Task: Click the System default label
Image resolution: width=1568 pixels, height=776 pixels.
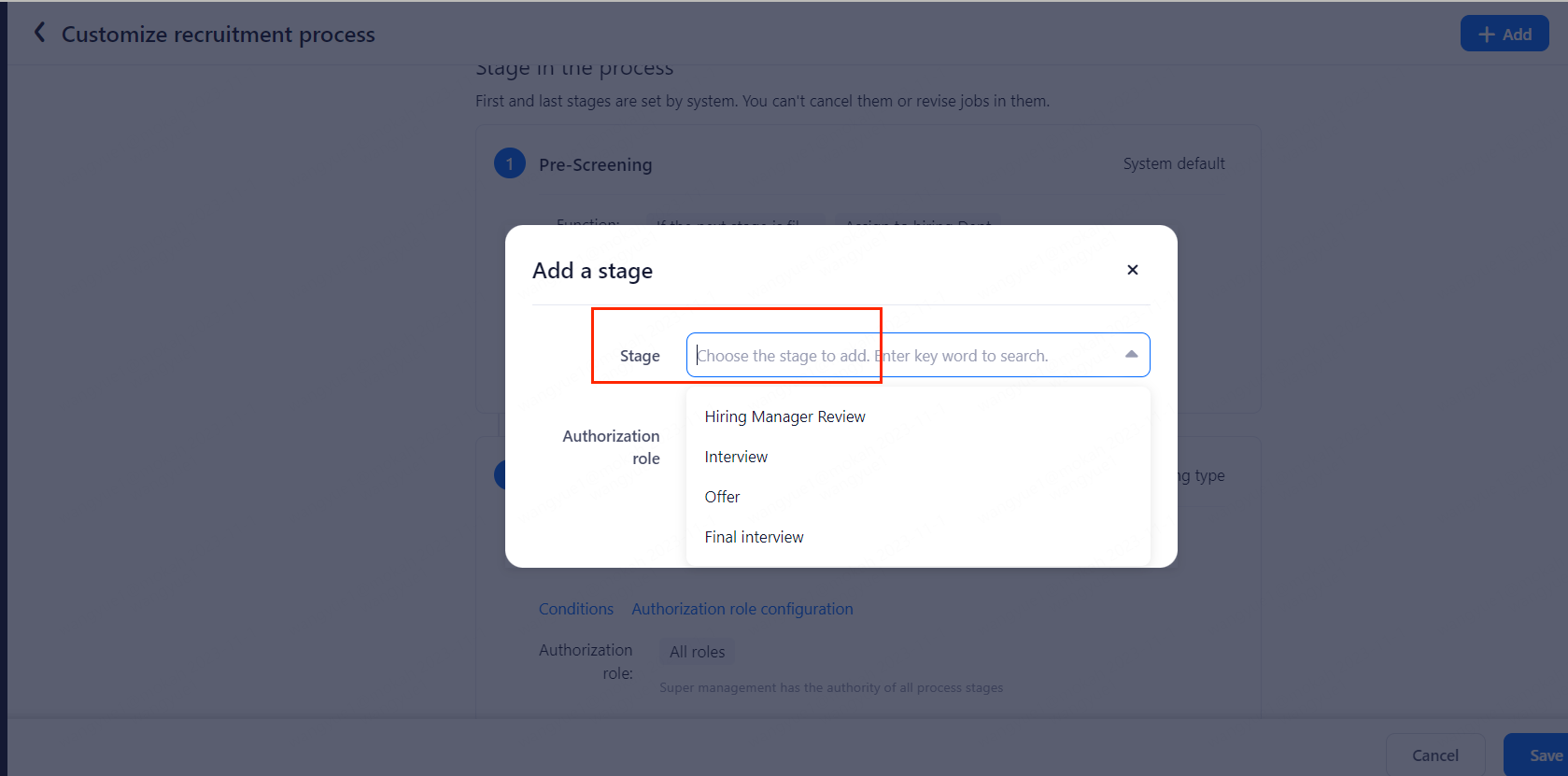Action: pyautogui.click(x=1173, y=164)
